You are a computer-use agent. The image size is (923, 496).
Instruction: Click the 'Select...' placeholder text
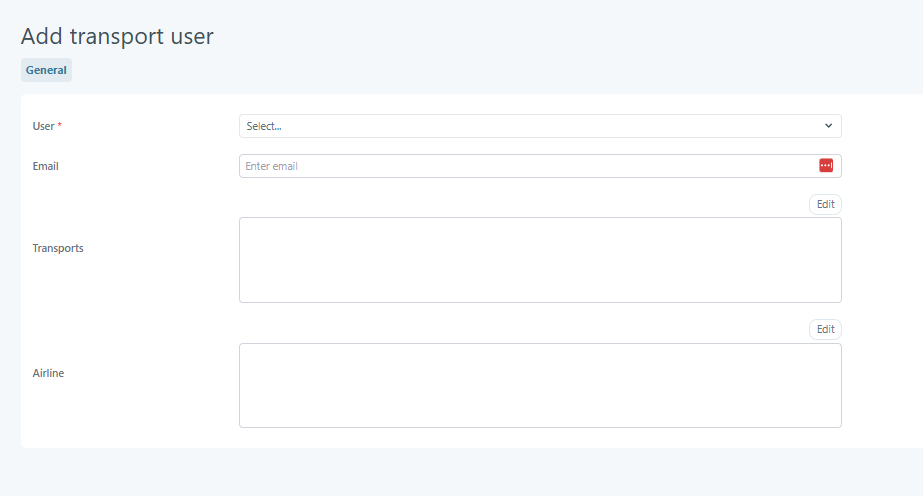[x=264, y=126]
